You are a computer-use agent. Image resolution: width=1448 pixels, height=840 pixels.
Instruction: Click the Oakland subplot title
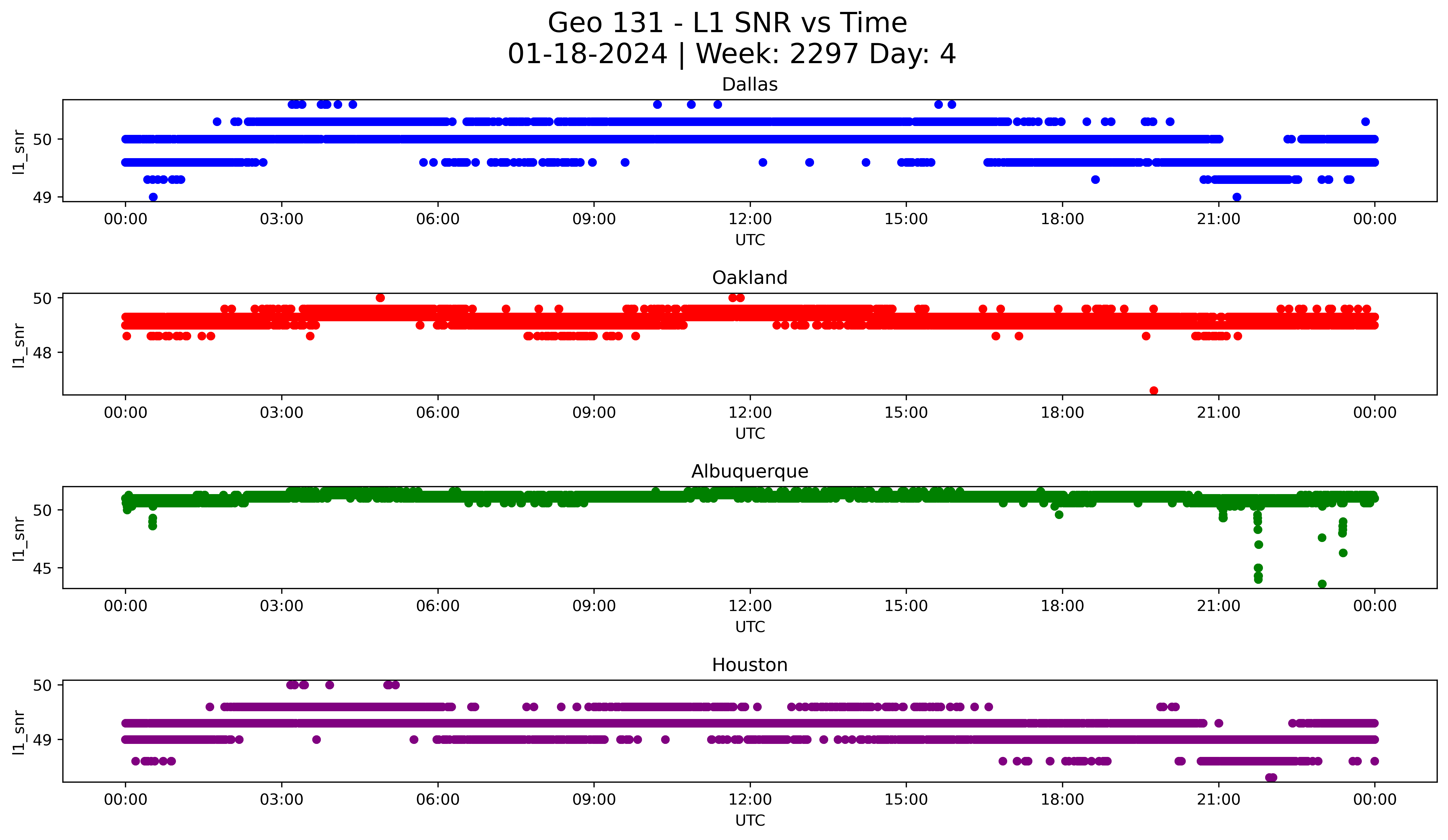pyautogui.click(x=749, y=278)
